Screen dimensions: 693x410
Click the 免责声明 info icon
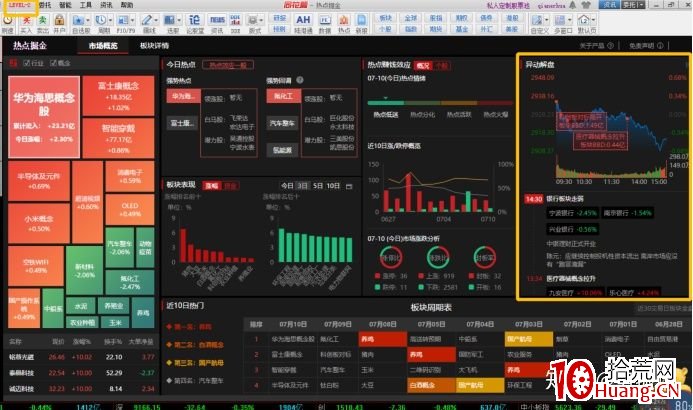[660, 46]
